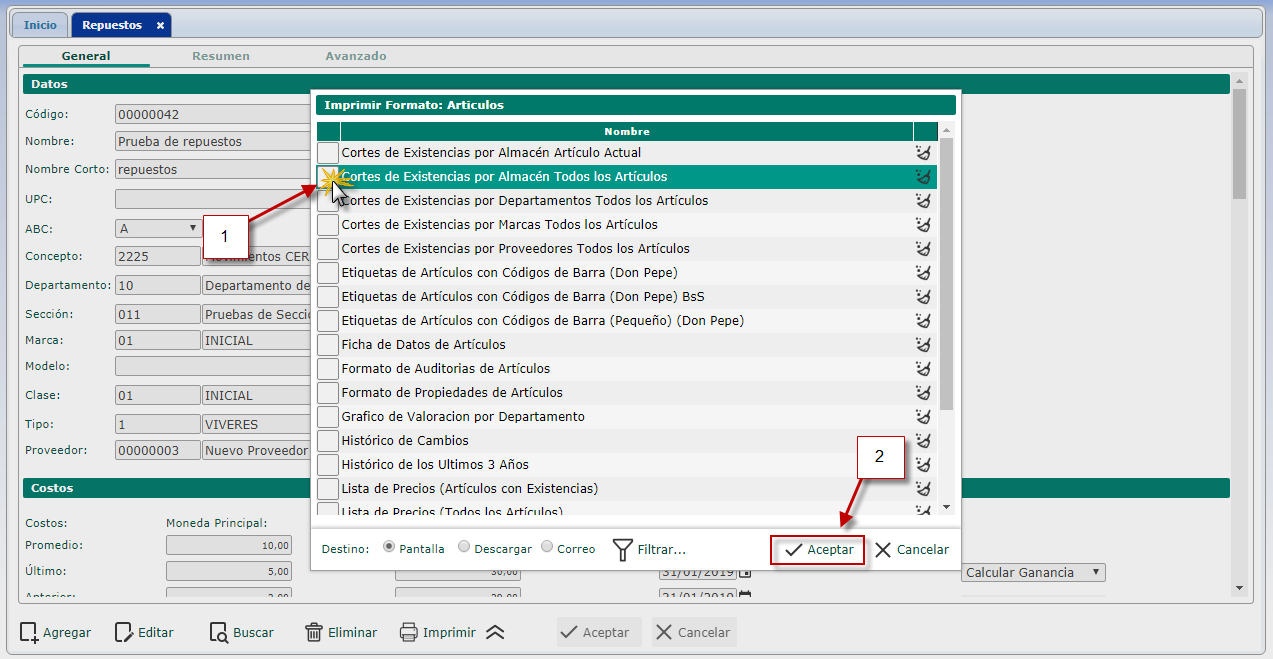
Task: Click the Agregar add-document icon
Action: [30, 632]
